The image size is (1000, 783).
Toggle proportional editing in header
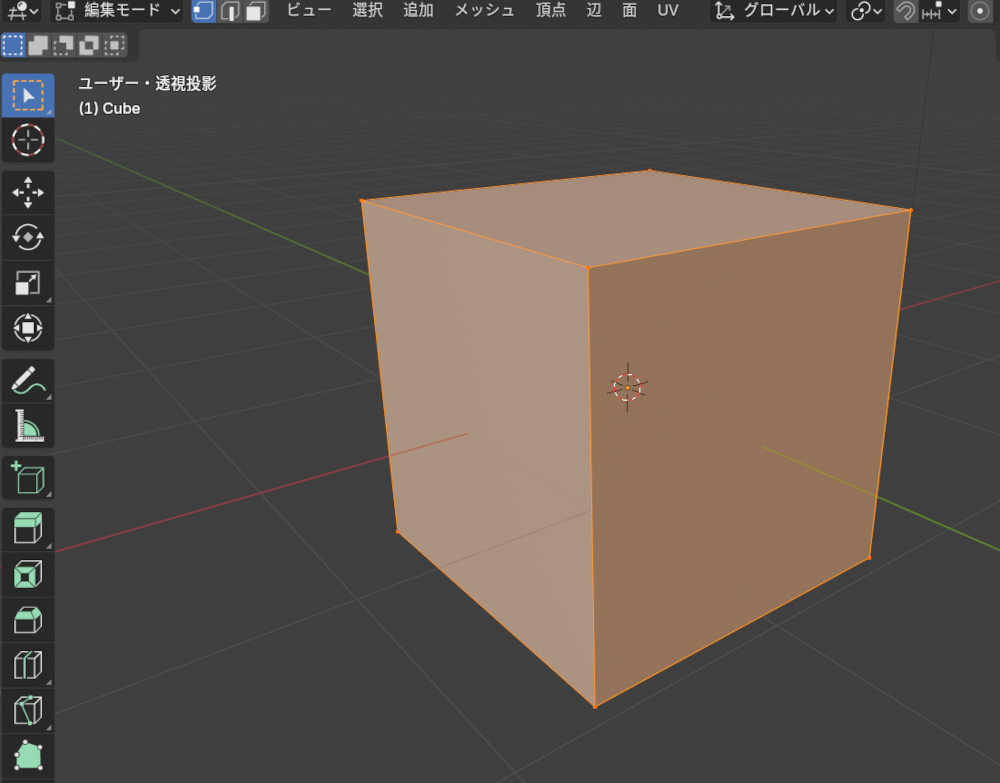coord(980,11)
